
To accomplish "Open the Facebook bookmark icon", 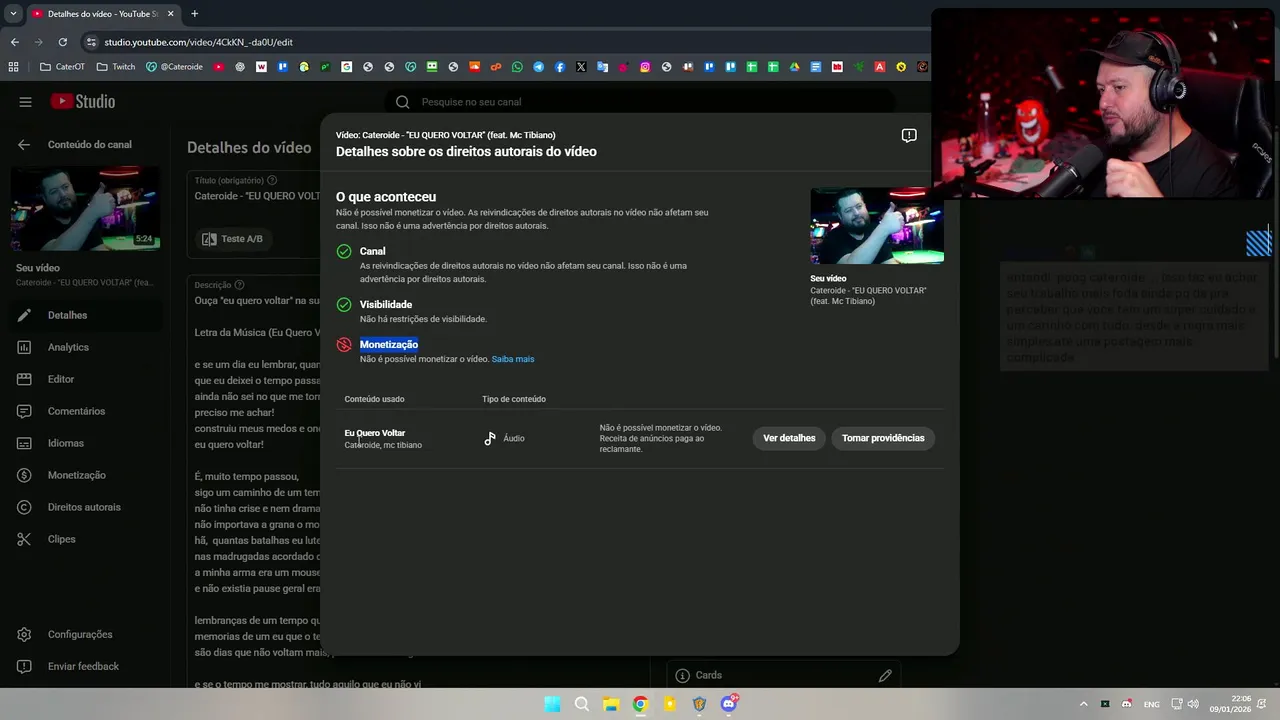I will [x=560, y=67].
